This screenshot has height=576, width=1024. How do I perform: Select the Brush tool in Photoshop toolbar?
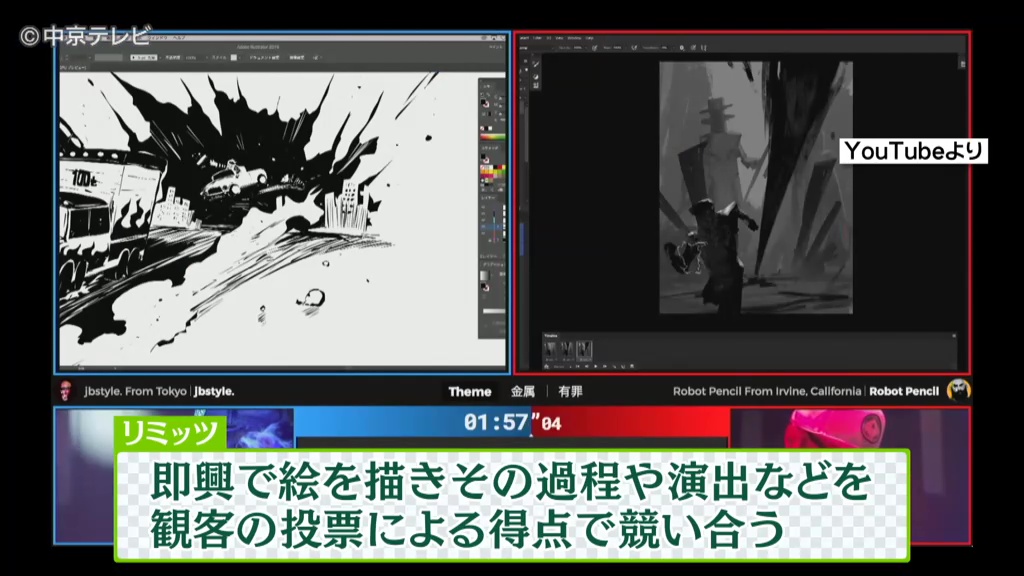(536, 64)
